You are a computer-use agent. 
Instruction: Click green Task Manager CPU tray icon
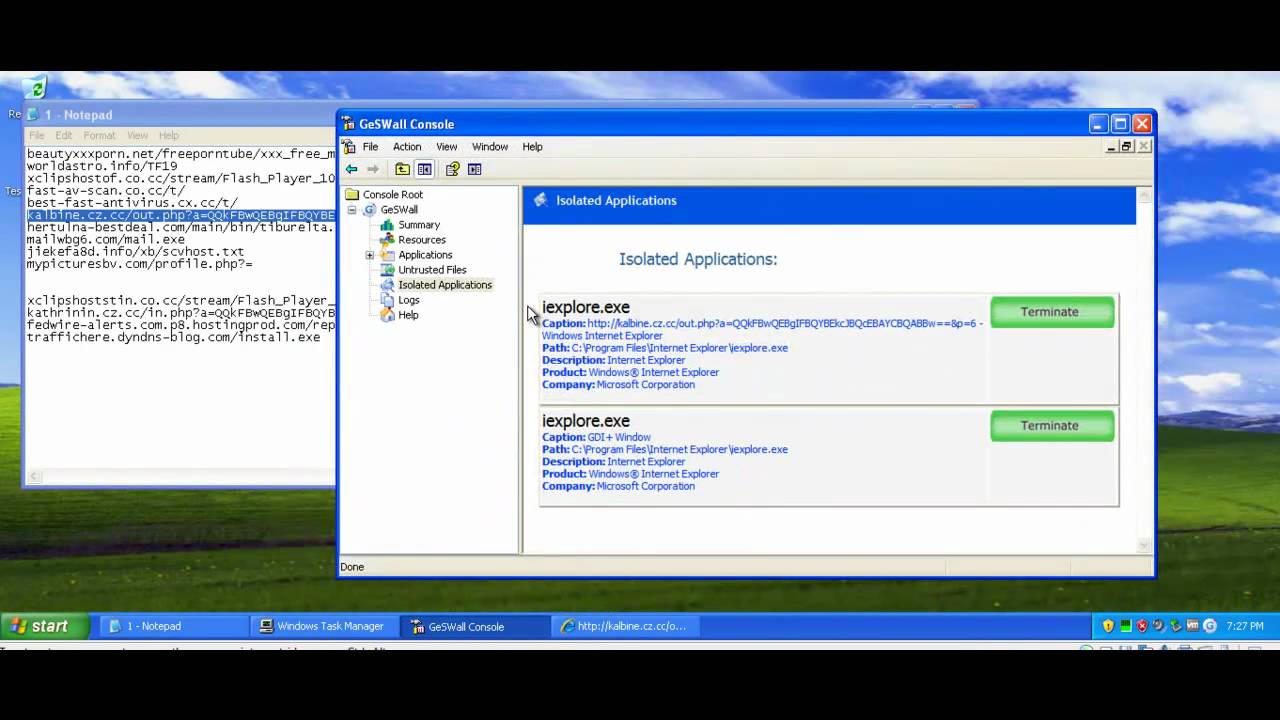click(x=1125, y=626)
